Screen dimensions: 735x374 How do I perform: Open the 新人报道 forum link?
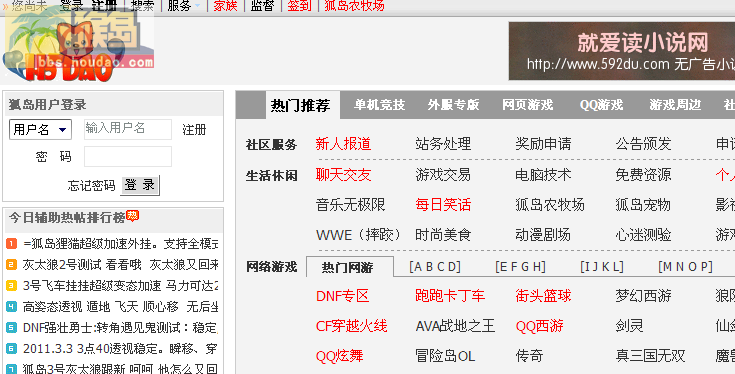pyautogui.click(x=343, y=144)
